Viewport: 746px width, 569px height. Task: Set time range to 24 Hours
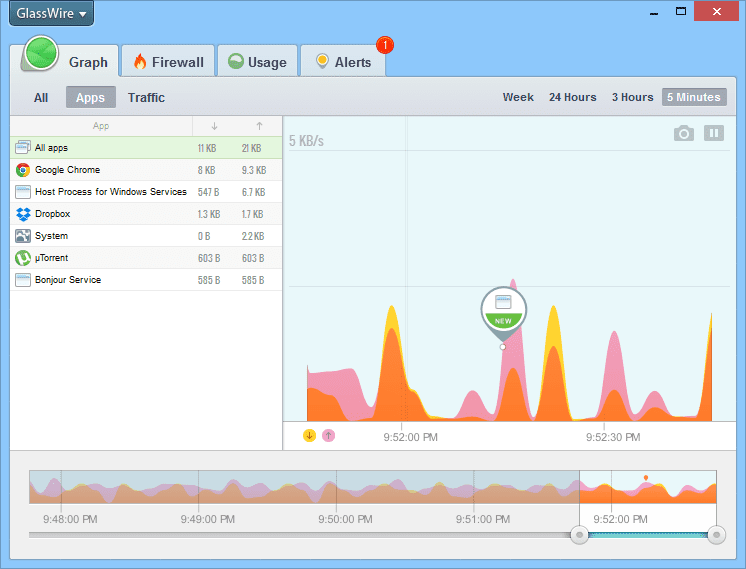click(x=572, y=97)
